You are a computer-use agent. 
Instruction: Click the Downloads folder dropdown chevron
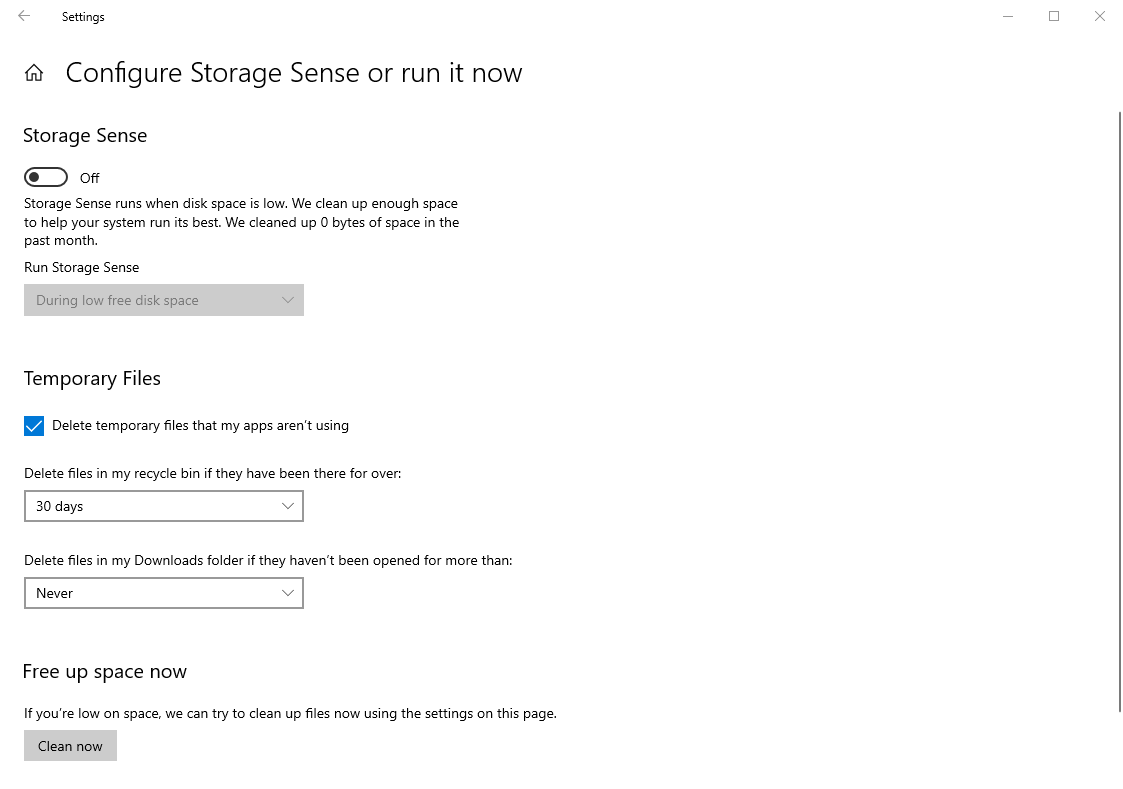pos(289,593)
